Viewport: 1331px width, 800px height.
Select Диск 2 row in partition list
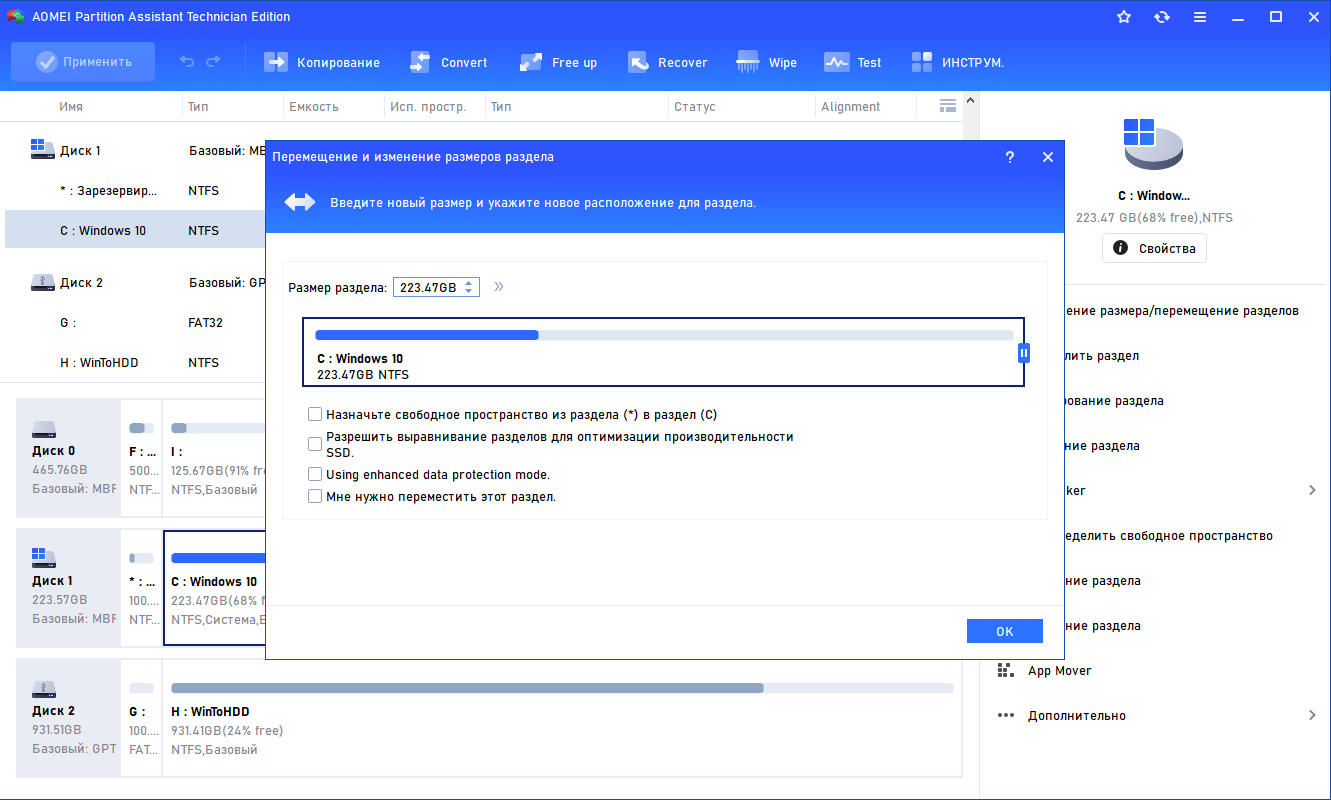135,283
